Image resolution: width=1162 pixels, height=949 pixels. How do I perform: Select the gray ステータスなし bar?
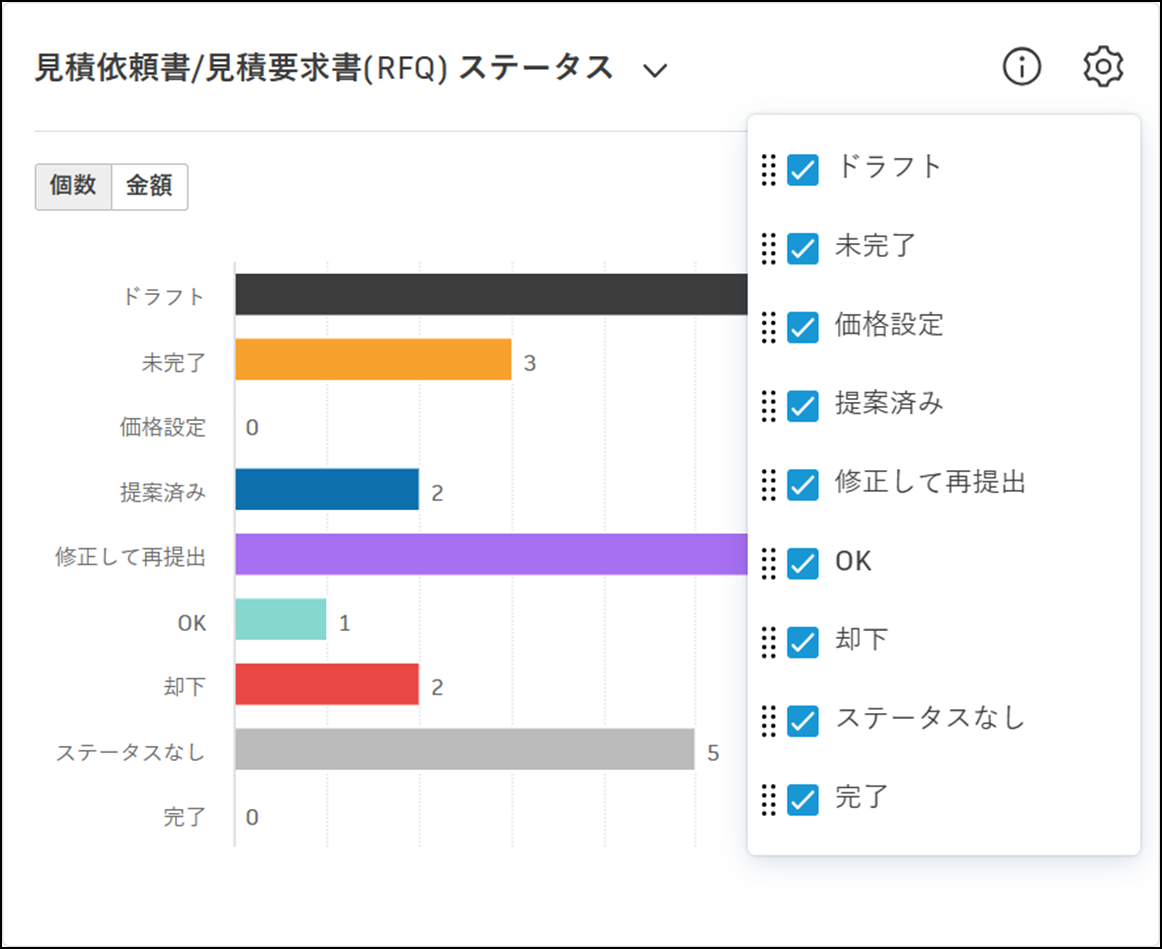pyautogui.click(x=464, y=750)
